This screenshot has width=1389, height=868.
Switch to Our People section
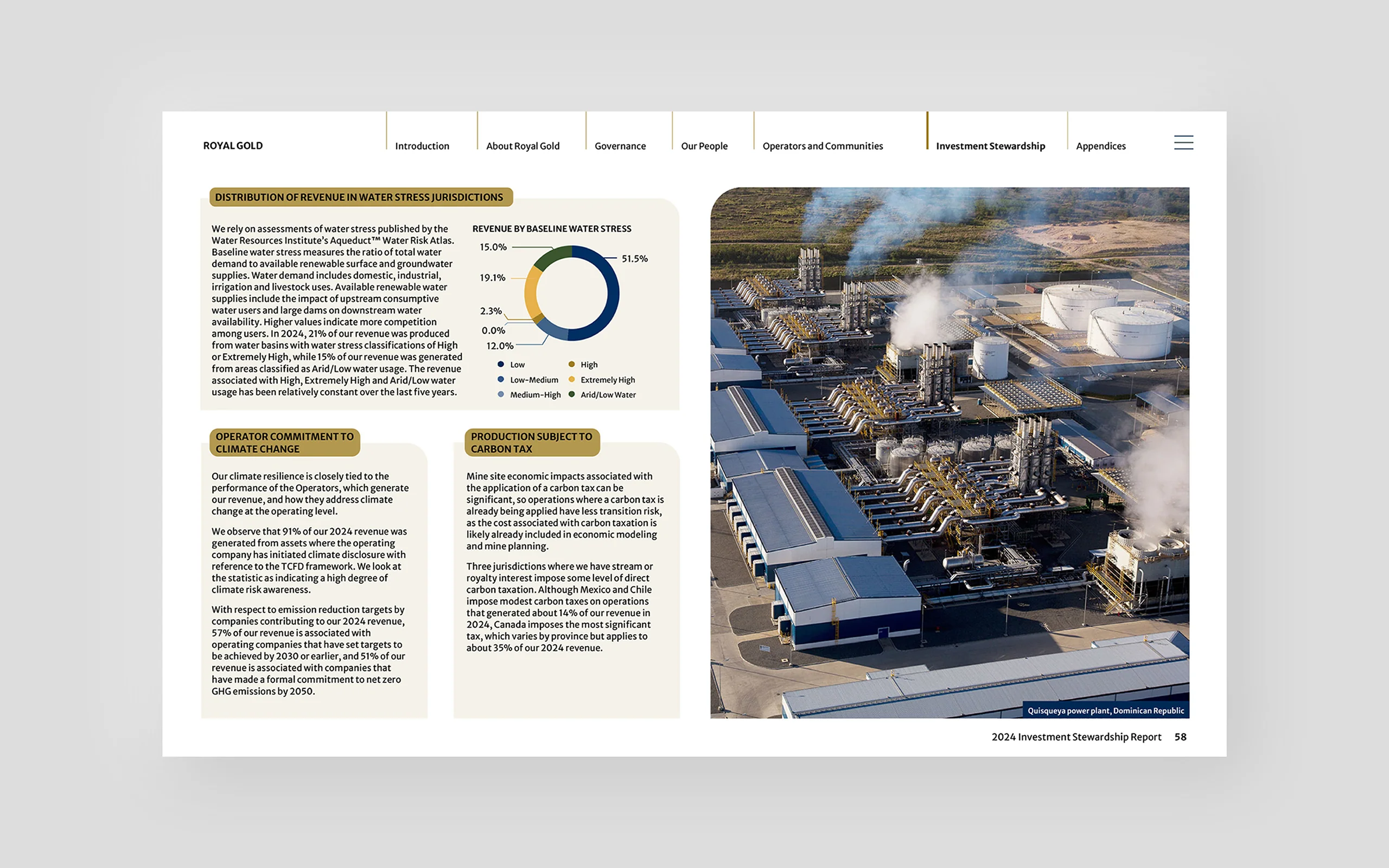(704, 146)
